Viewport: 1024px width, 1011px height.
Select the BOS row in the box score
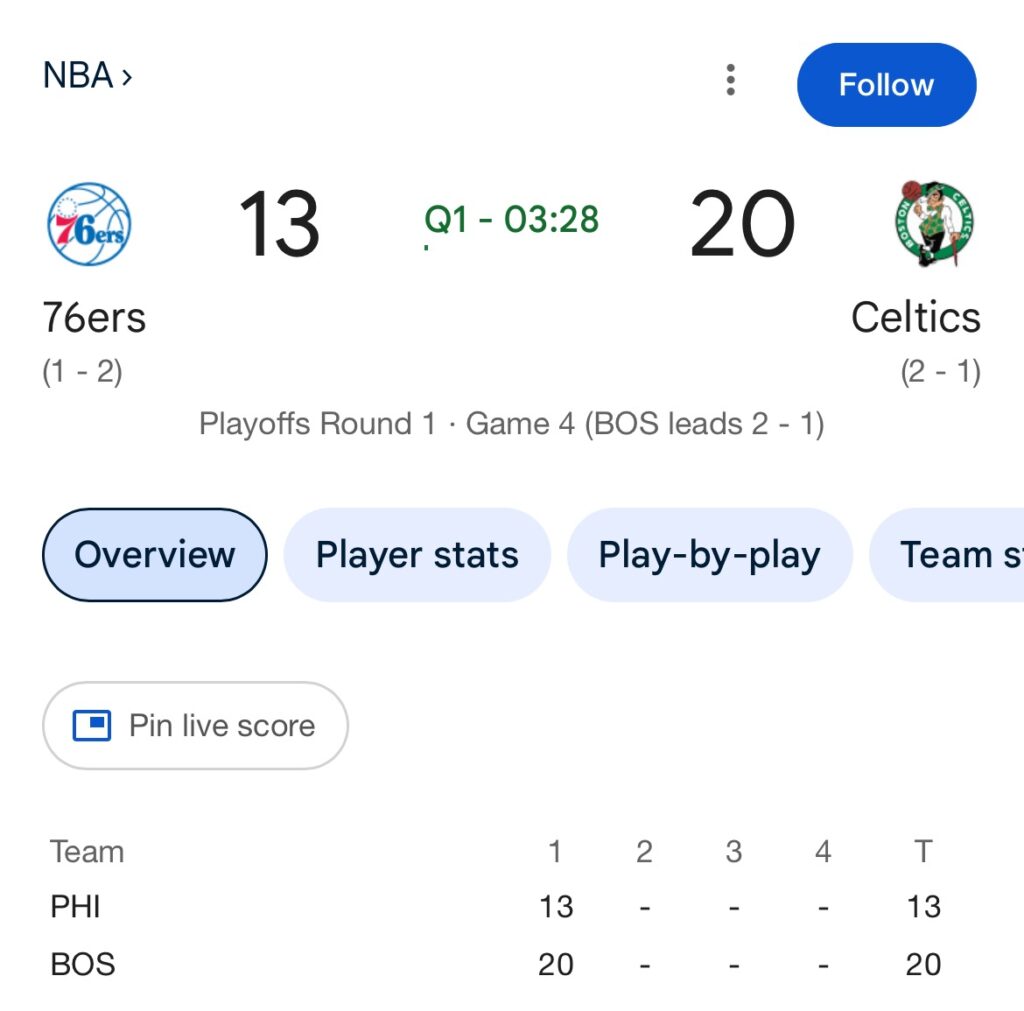[x=83, y=964]
